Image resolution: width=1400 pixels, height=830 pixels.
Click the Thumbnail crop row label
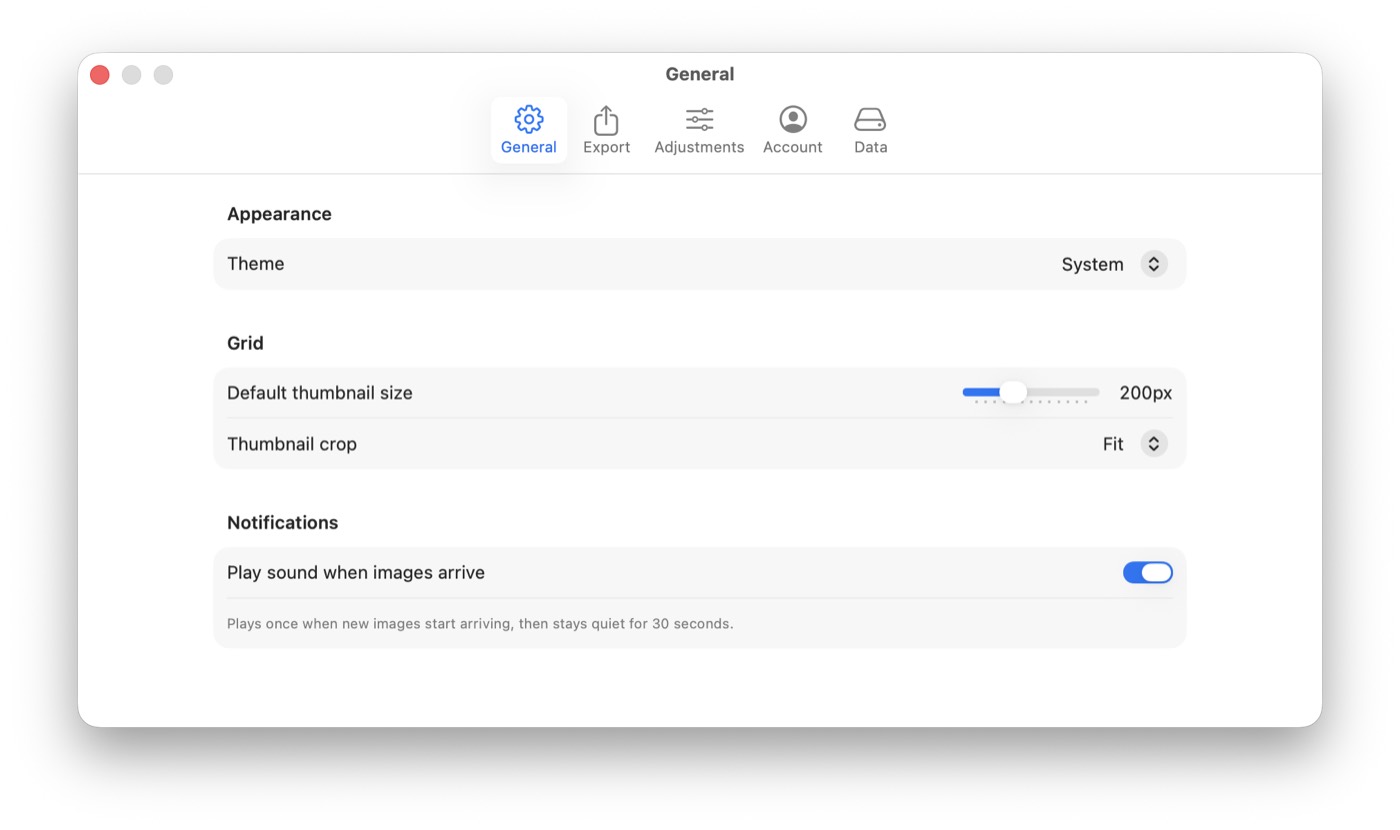pos(291,444)
